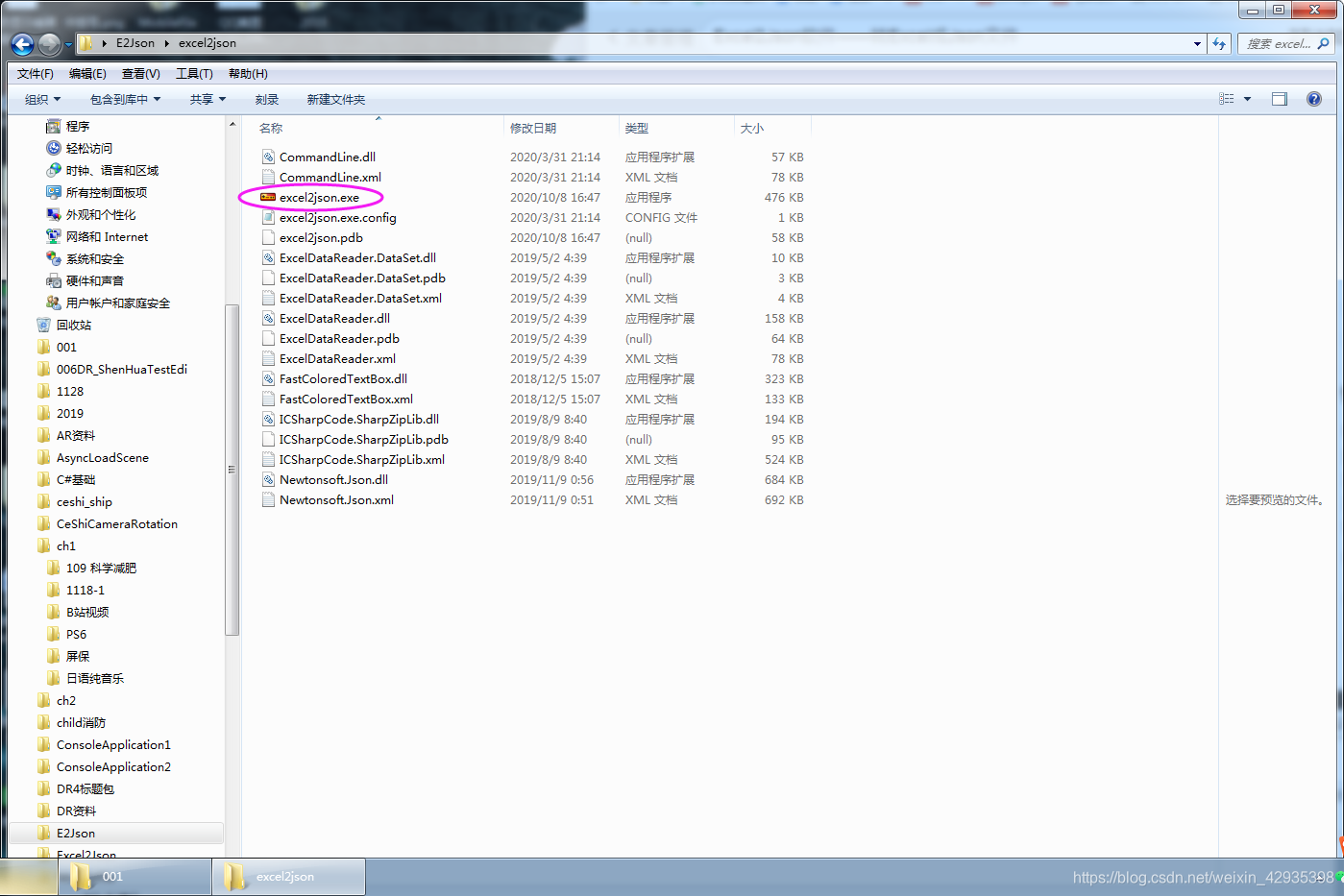Viewport: 1344px width, 896px height.
Task: Click the User Accounts tree icon
Action: [54, 303]
